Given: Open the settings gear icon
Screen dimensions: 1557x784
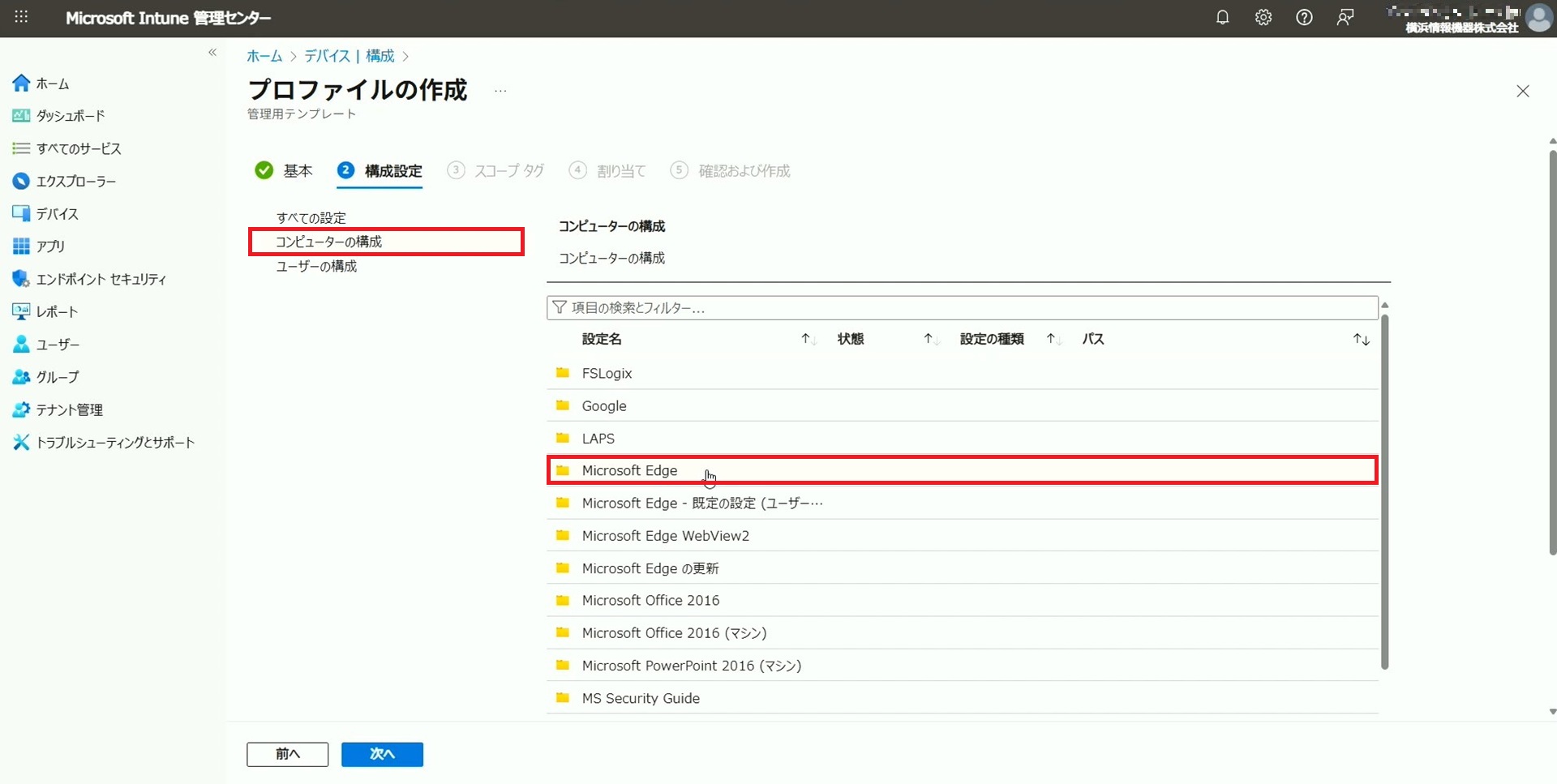Looking at the screenshot, I should tap(1263, 18).
